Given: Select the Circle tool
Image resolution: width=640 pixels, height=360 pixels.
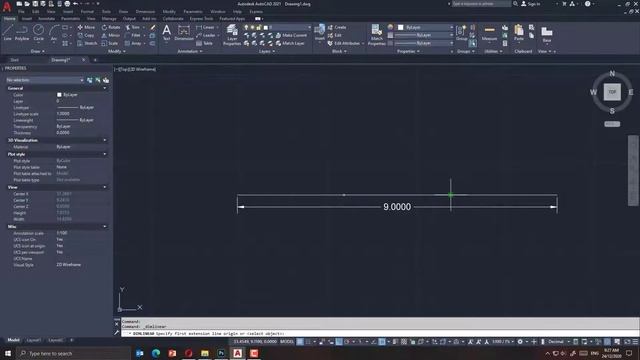Looking at the screenshot, I should point(38,32).
